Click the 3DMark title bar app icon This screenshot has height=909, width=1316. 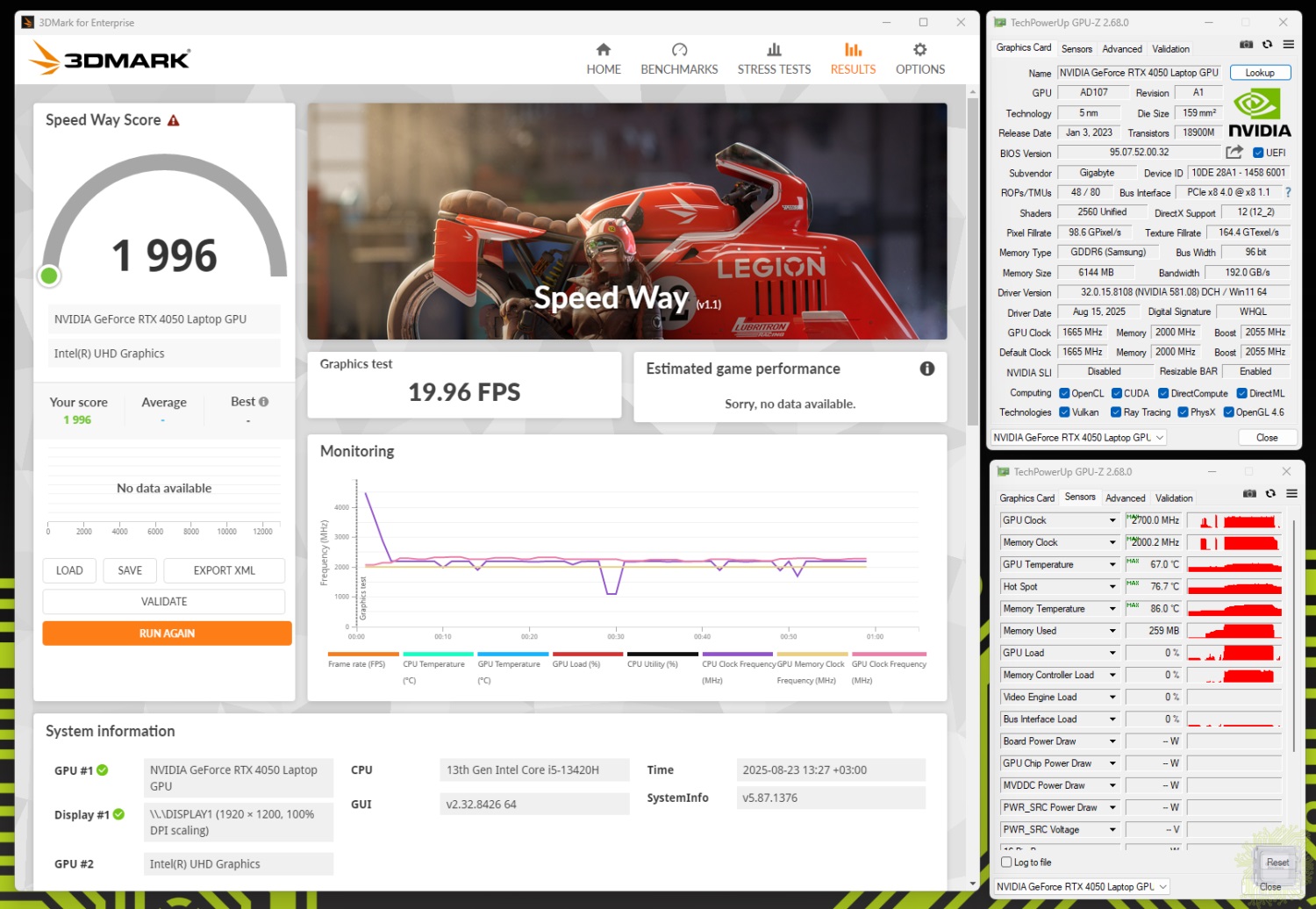click(28, 23)
